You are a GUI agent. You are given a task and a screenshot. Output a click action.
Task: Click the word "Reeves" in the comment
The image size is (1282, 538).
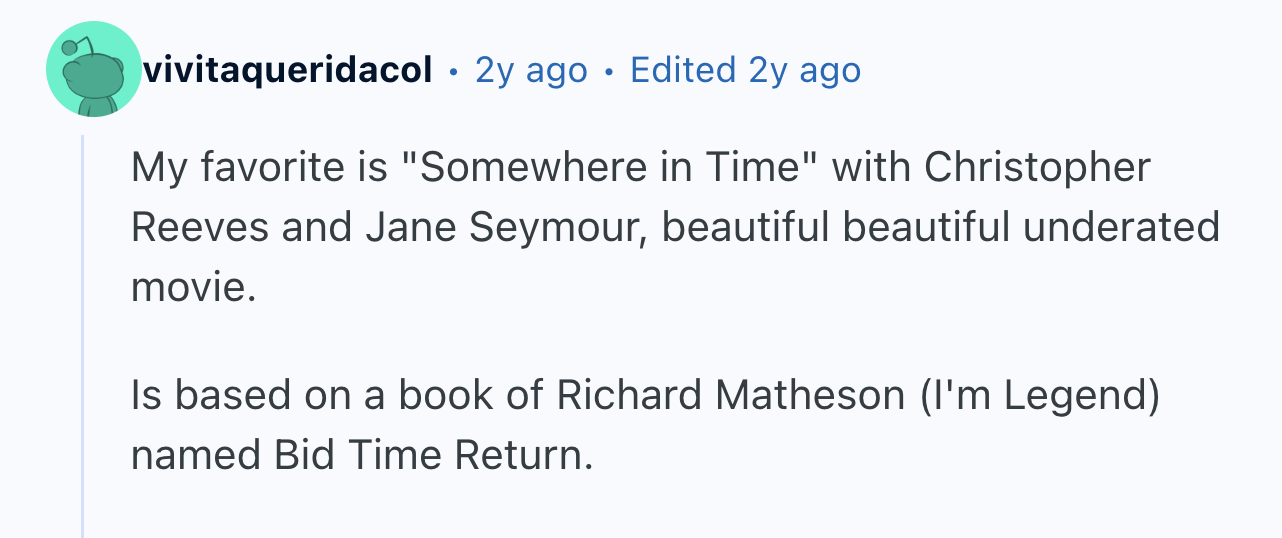point(200,227)
